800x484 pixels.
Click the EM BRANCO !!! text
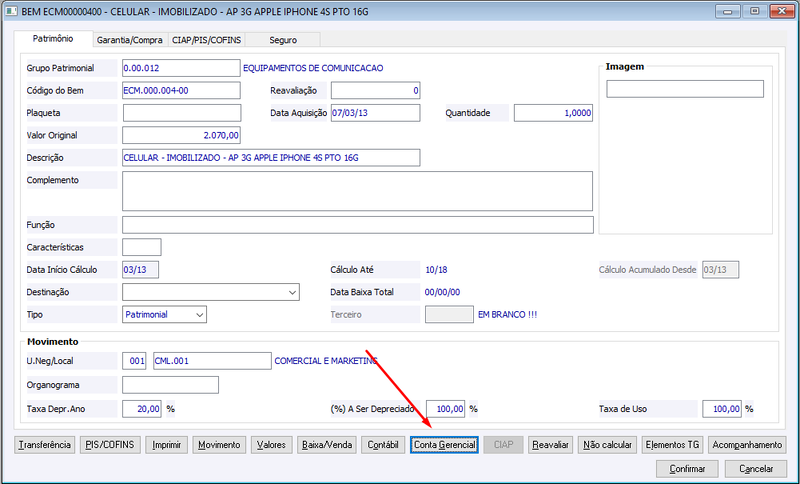point(508,315)
